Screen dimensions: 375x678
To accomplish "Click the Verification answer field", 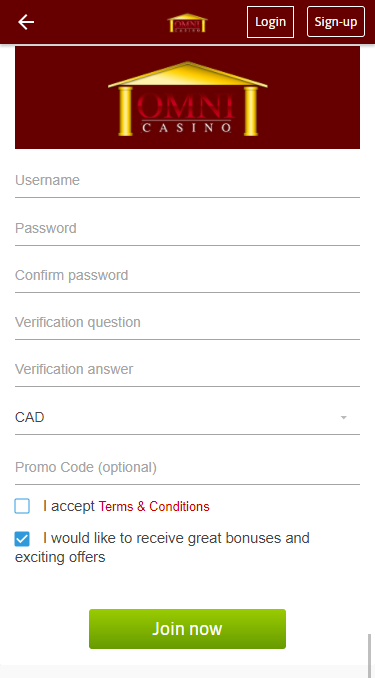I will (x=187, y=370).
